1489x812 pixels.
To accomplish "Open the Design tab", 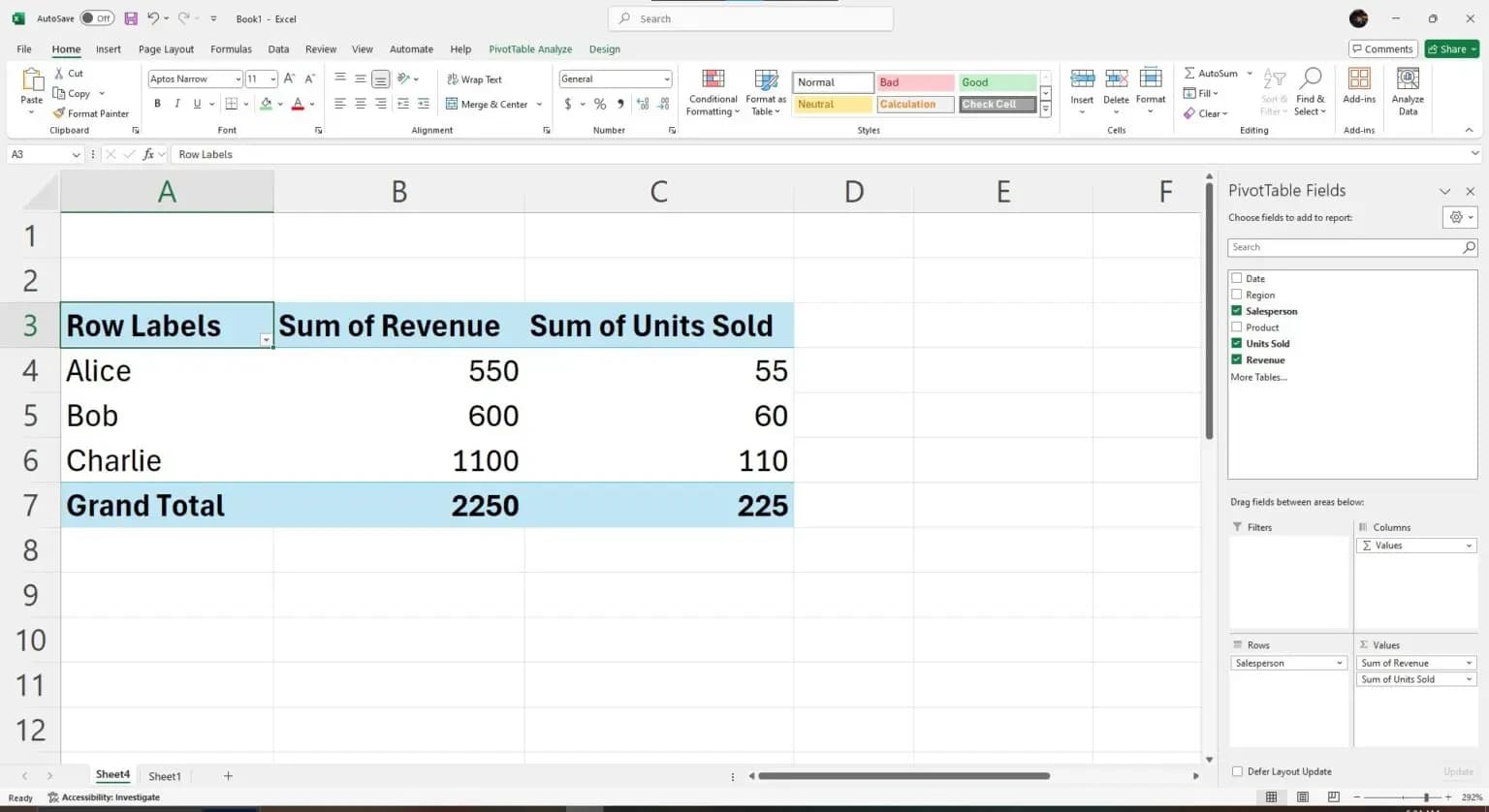I will 604,48.
